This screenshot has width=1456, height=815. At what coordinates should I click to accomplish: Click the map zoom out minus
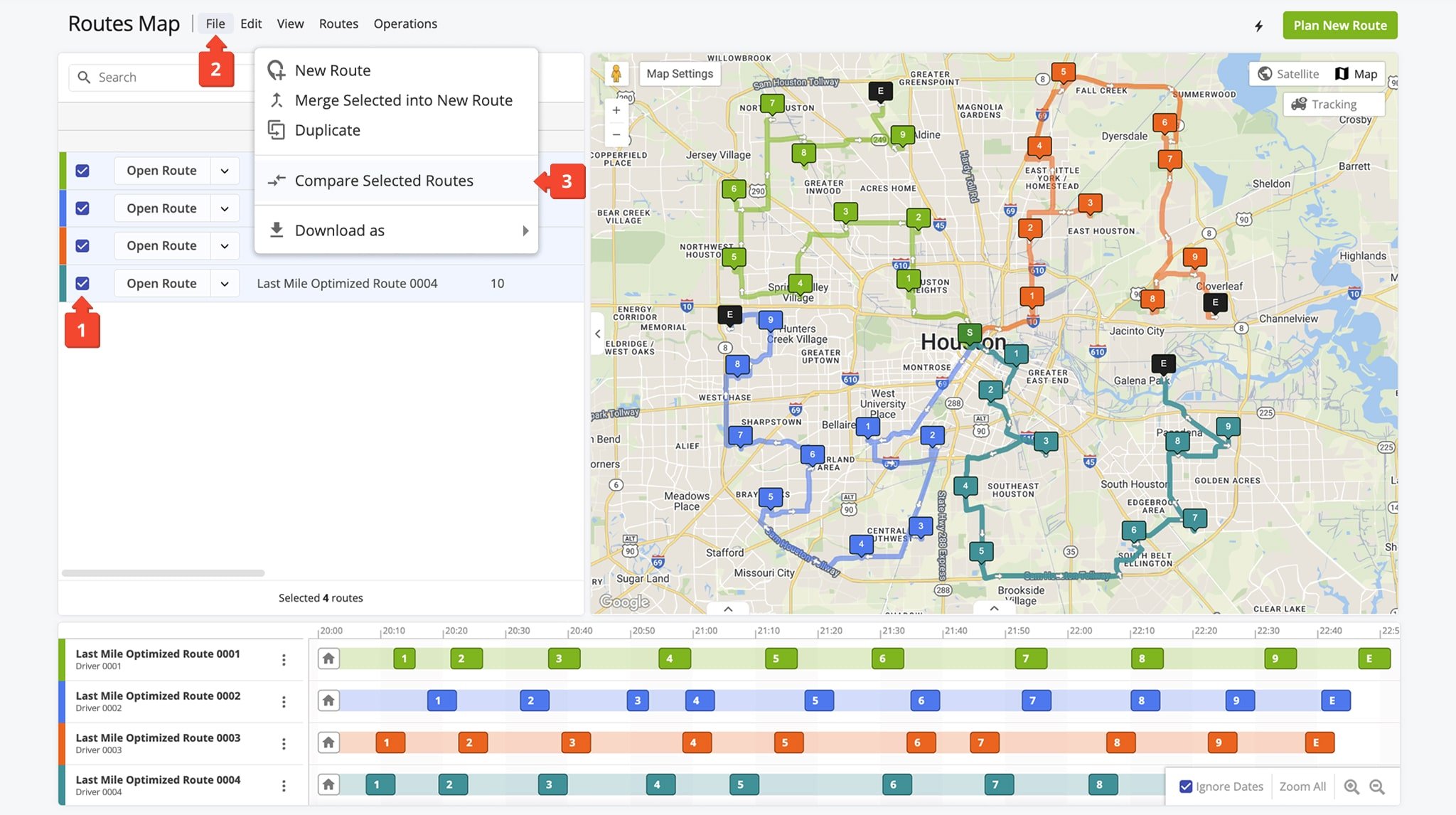coord(616,134)
